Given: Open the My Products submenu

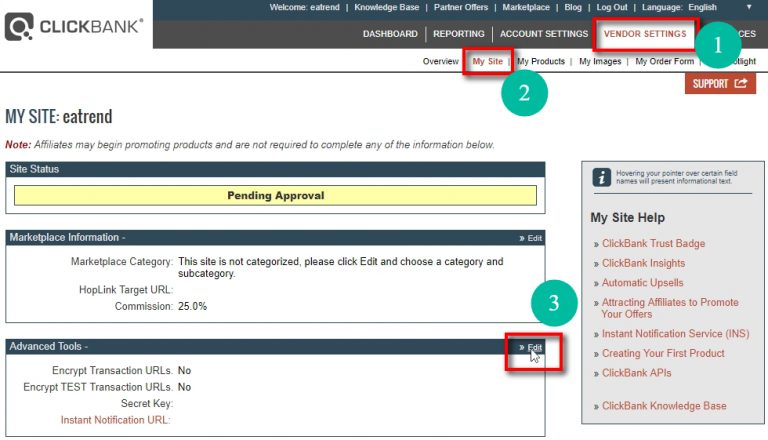Looking at the screenshot, I should pyautogui.click(x=541, y=62).
